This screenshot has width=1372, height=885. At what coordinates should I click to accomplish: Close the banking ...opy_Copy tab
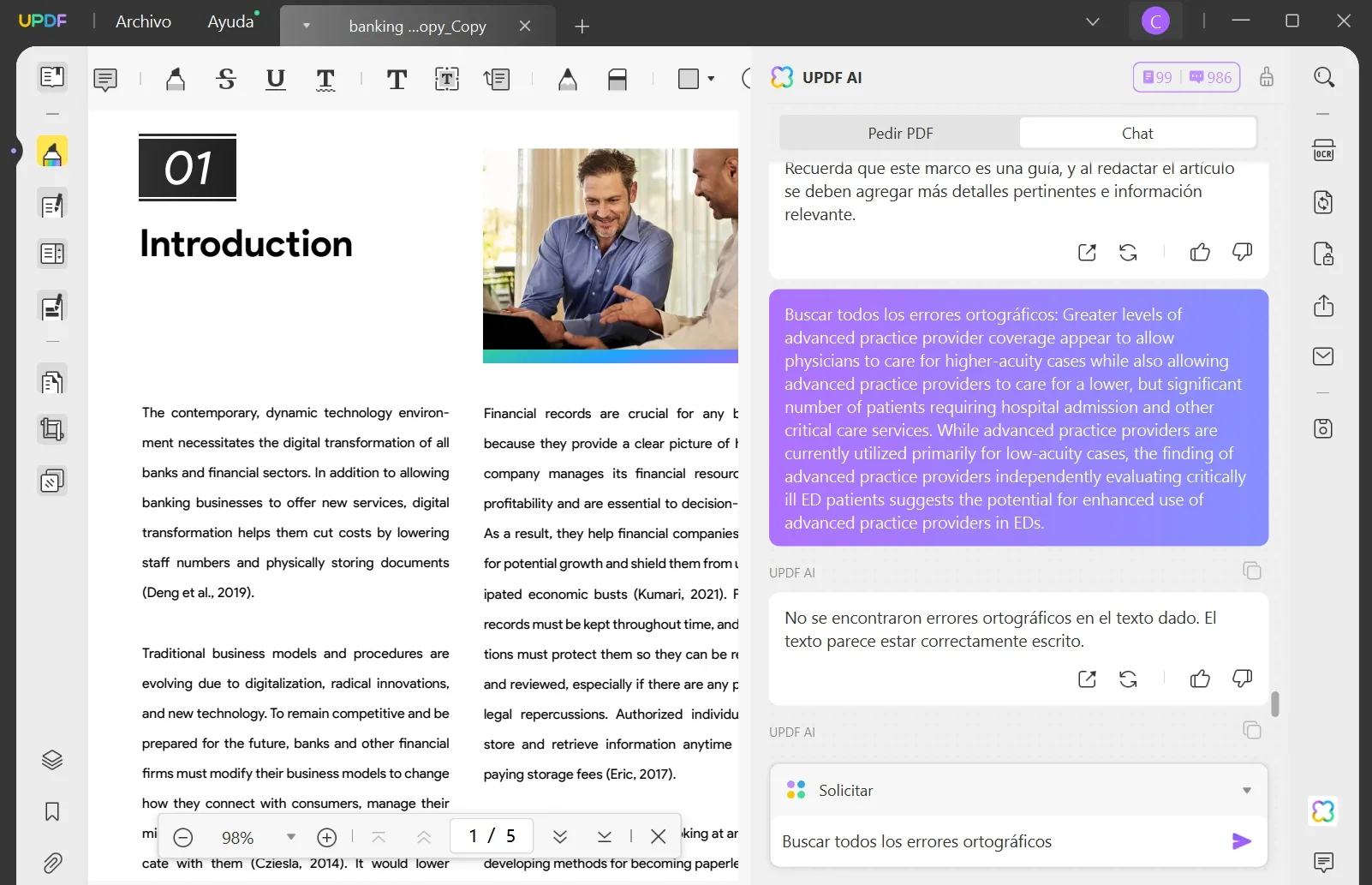(x=525, y=27)
